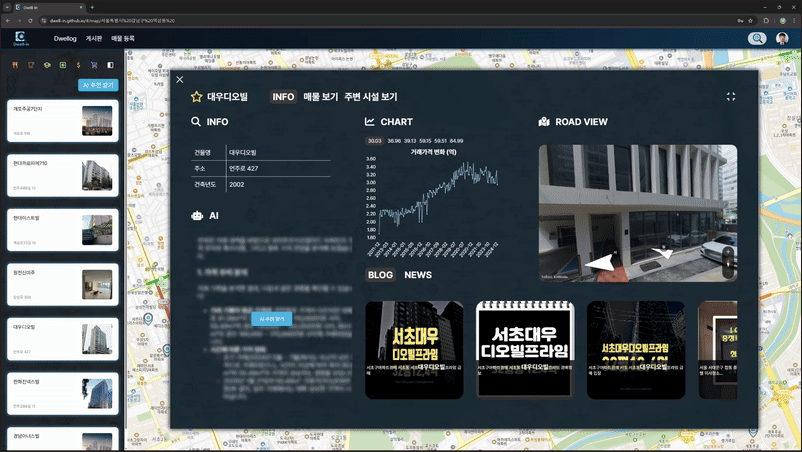
Task: Click the browser back button
Action: pos(8,20)
